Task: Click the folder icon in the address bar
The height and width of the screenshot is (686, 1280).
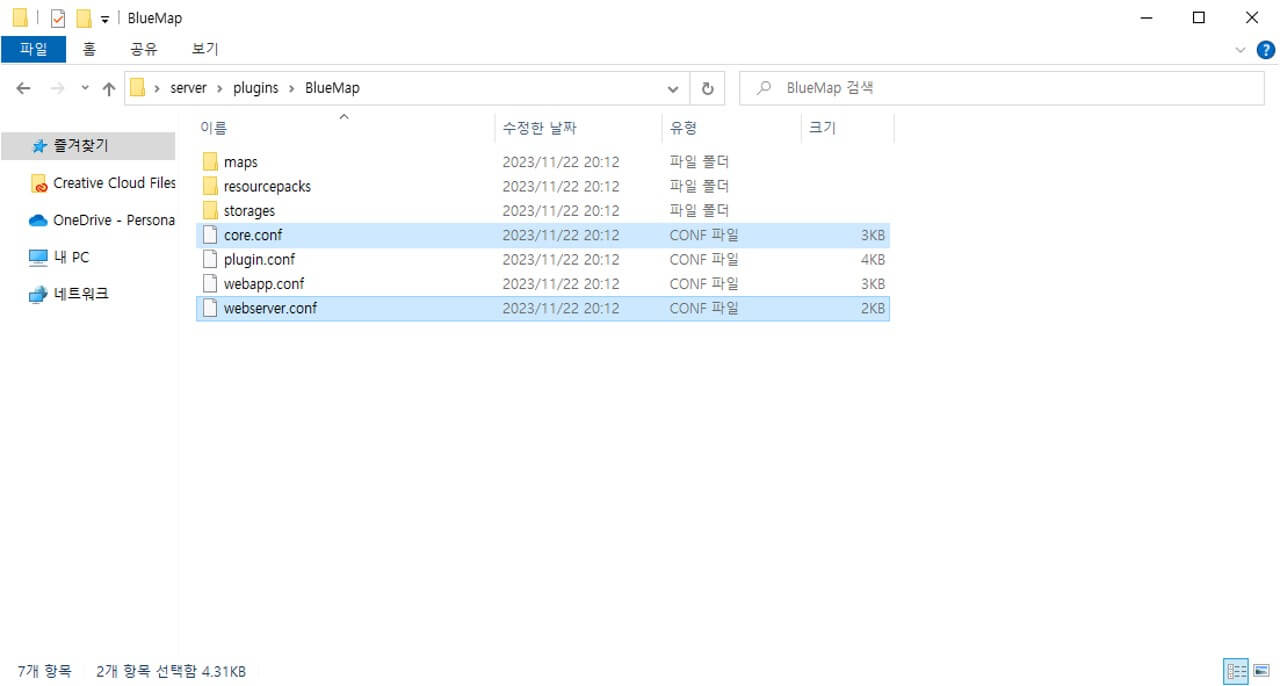Action: tap(138, 87)
